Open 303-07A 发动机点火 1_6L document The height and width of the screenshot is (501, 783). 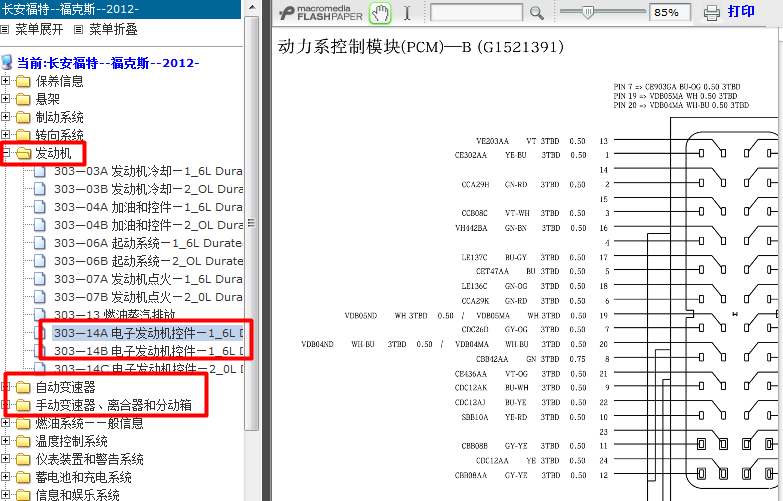click(x=148, y=279)
